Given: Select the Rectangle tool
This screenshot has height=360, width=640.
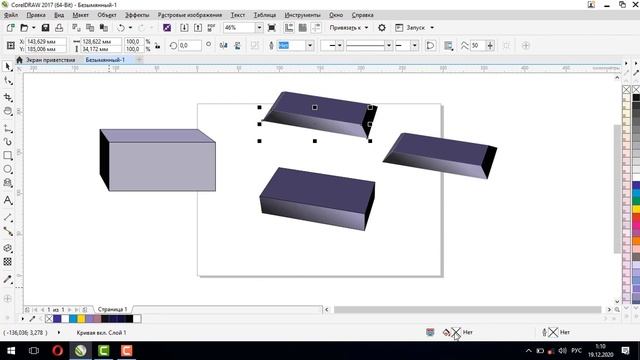Looking at the screenshot, I should pos(8,156).
